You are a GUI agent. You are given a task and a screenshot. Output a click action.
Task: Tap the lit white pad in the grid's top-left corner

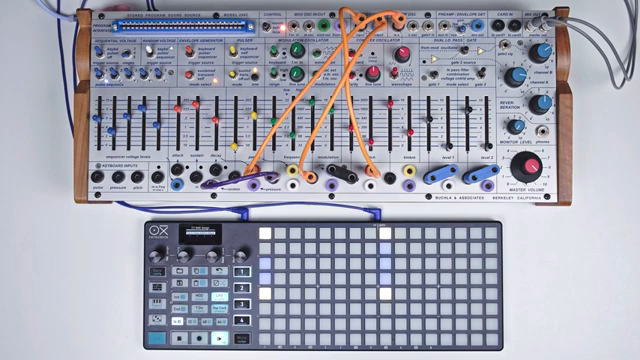tap(265, 233)
